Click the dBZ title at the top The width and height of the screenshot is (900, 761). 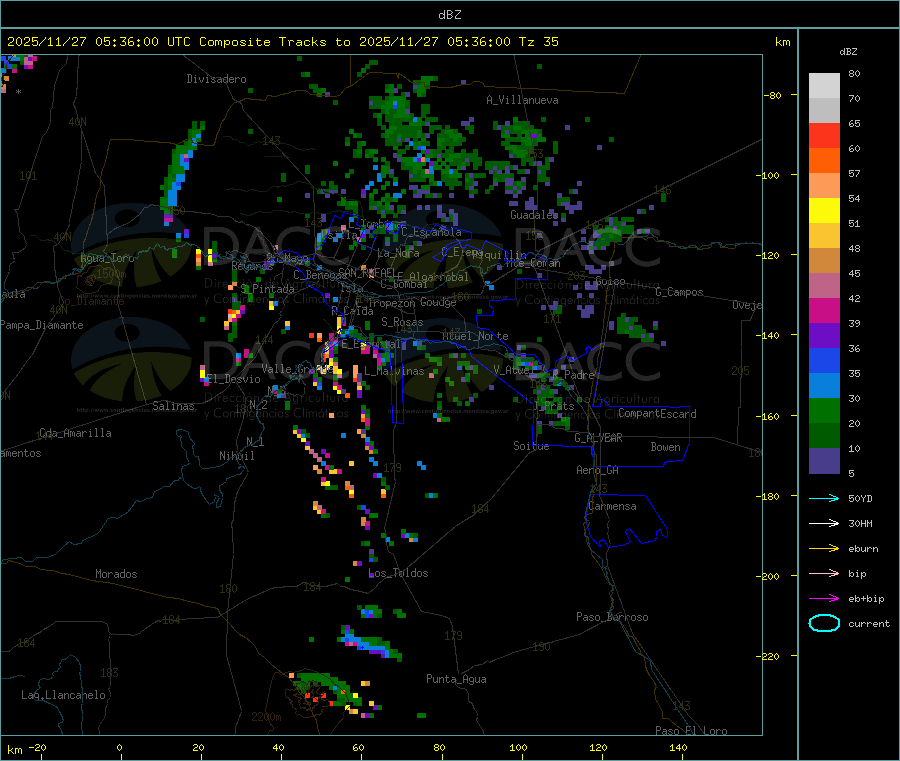[x=449, y=14]
